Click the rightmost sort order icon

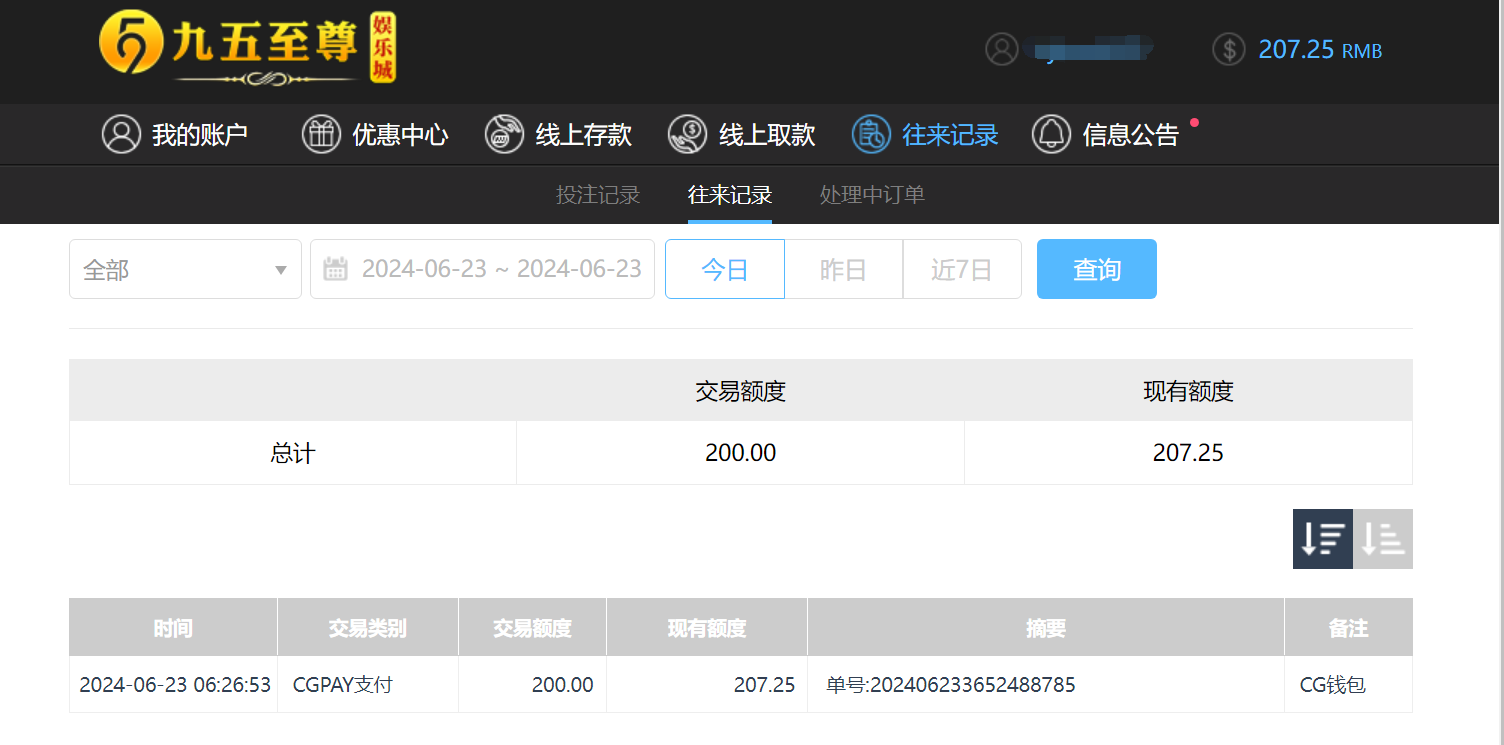pyautogui.click(x=1383, y=539)
